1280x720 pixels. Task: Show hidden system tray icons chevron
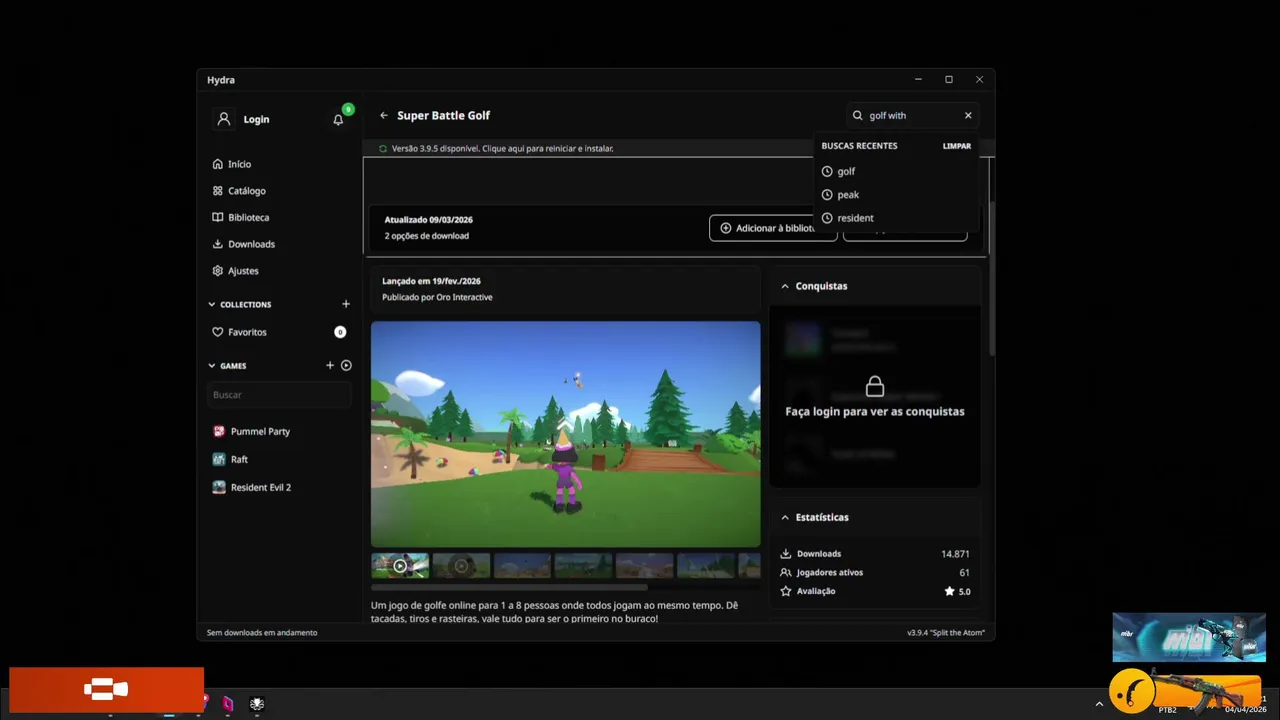(x=1100, y=704)
